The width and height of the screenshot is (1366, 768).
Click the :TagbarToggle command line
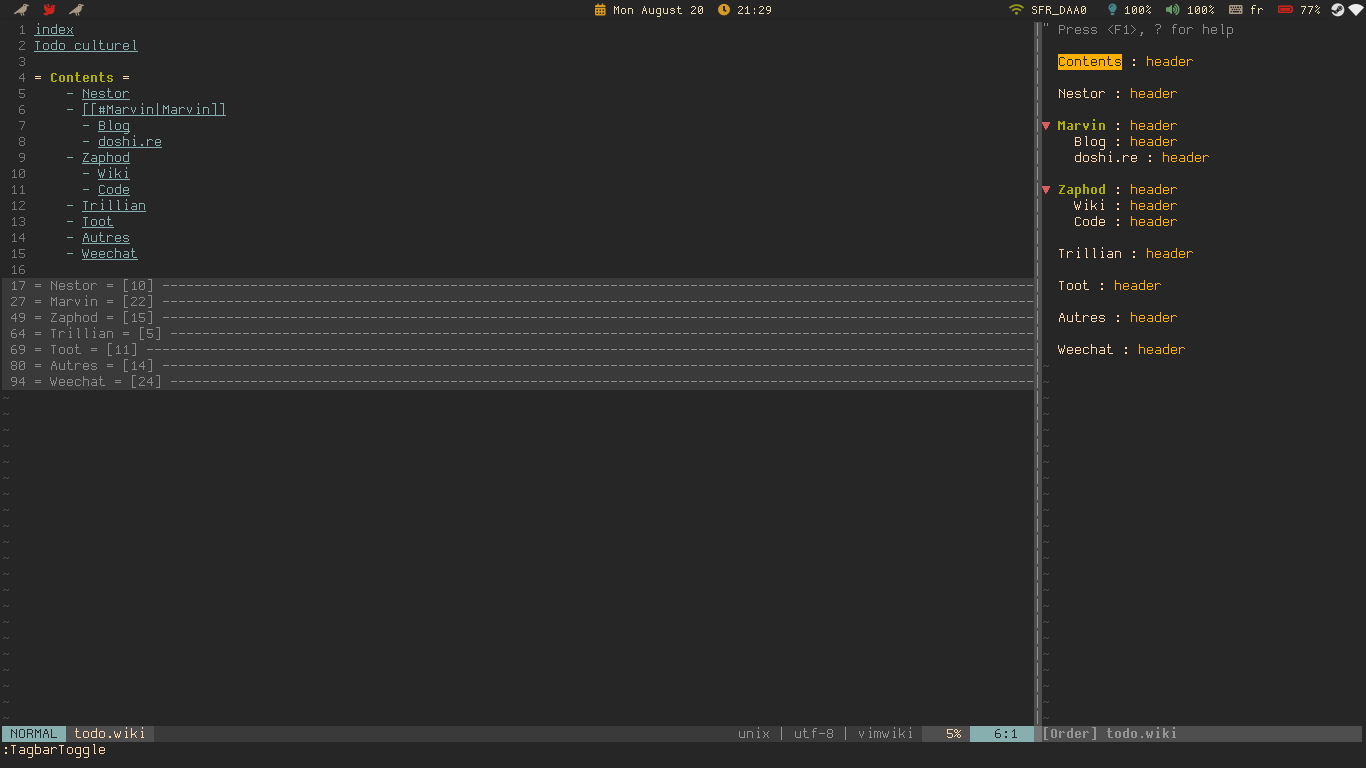tap(54, 750)
